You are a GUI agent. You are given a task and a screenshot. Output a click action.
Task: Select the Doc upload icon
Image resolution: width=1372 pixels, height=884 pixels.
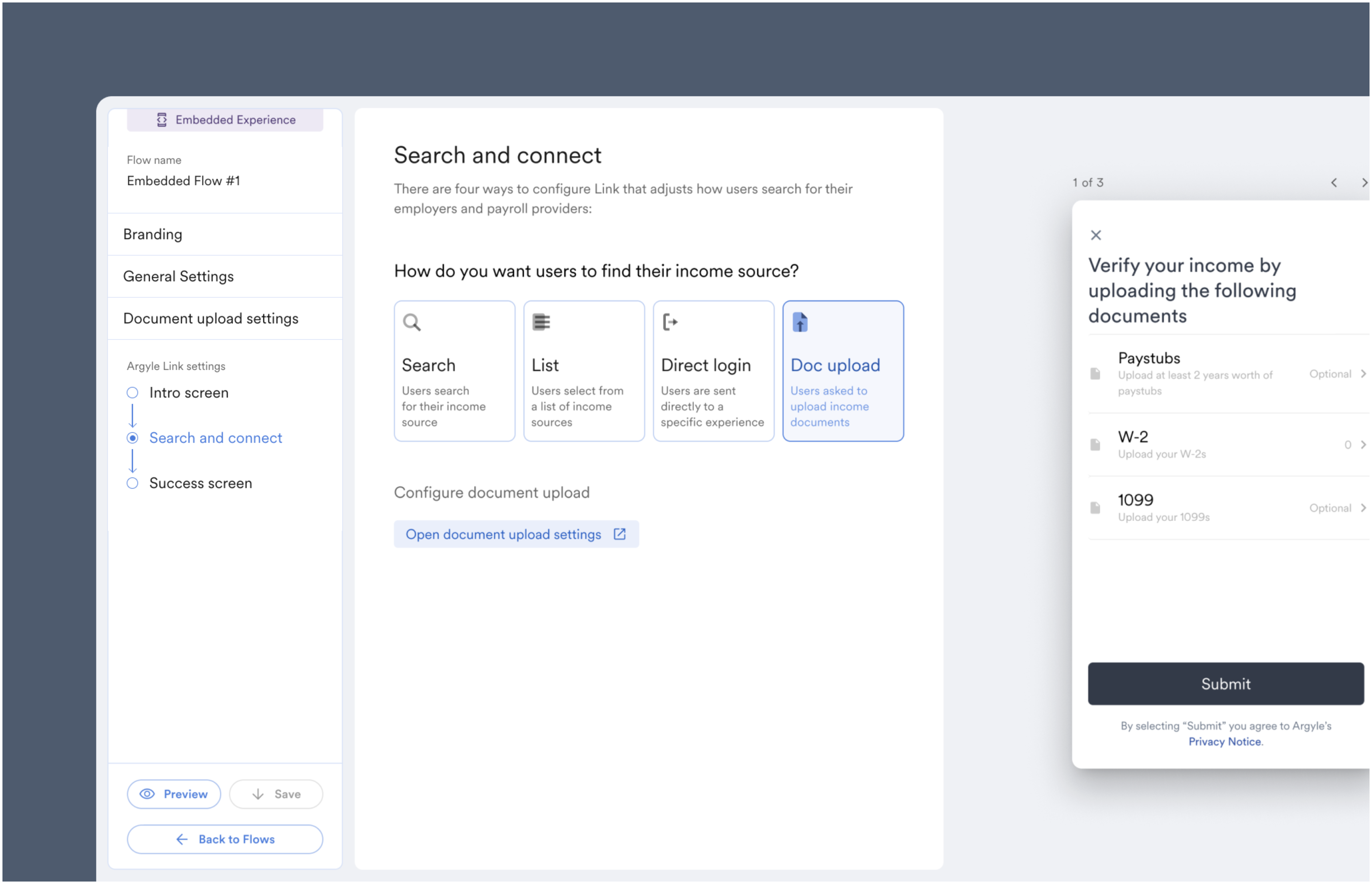click(x=800, y=322)
